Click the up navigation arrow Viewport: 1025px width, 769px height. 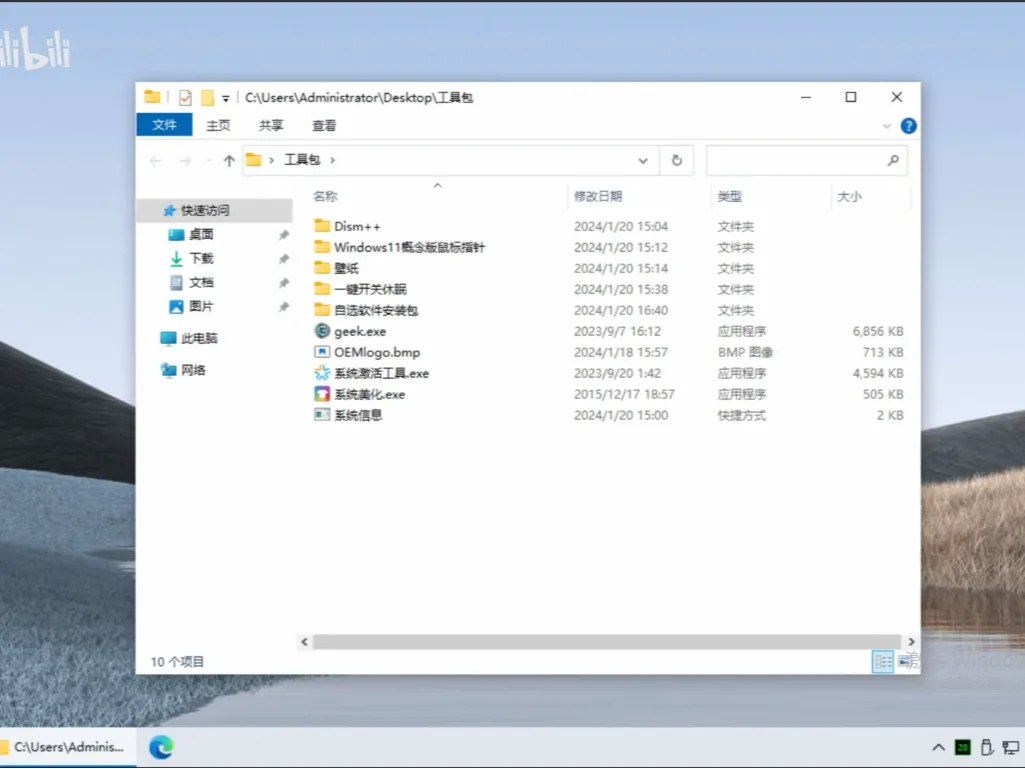228,160
